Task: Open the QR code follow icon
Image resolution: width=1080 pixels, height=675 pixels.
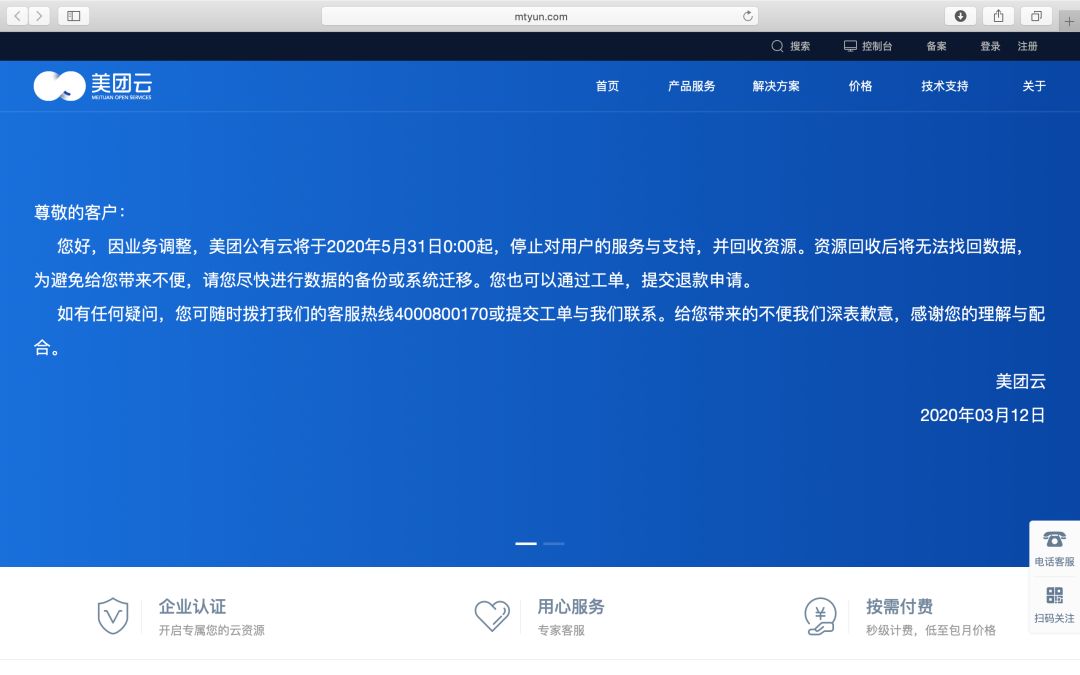Action: [1054, 596]
